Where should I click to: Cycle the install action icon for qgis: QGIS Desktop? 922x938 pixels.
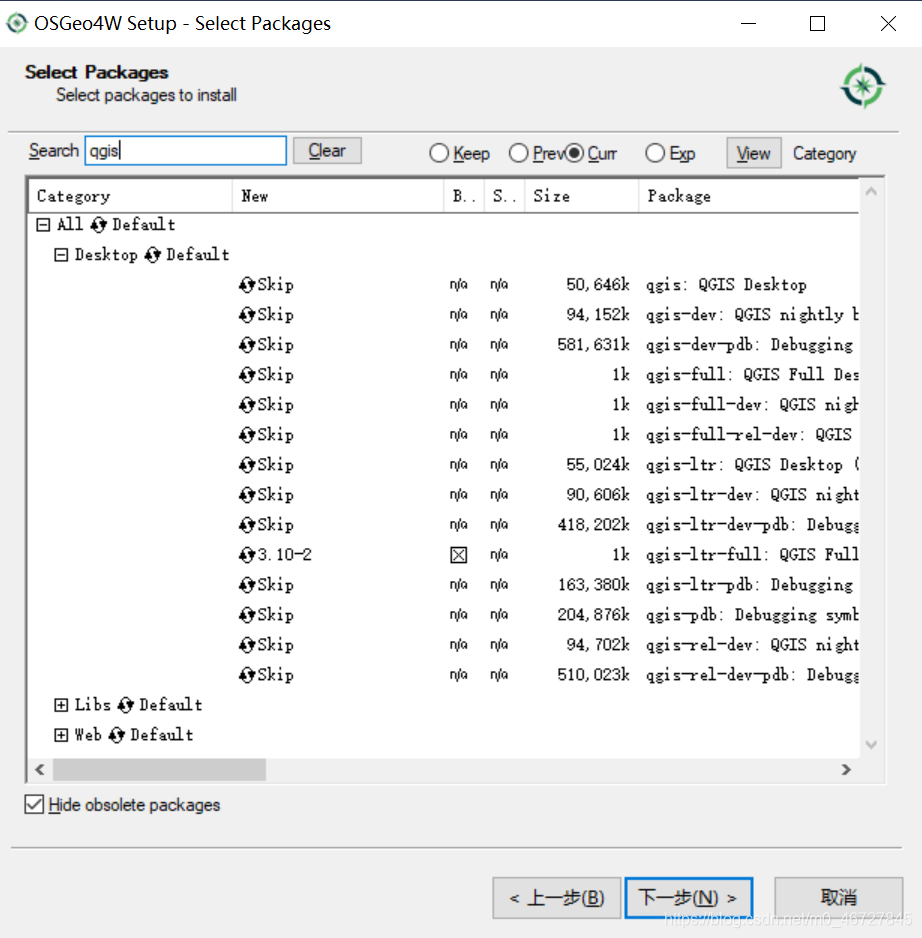(x=247, y=285)
